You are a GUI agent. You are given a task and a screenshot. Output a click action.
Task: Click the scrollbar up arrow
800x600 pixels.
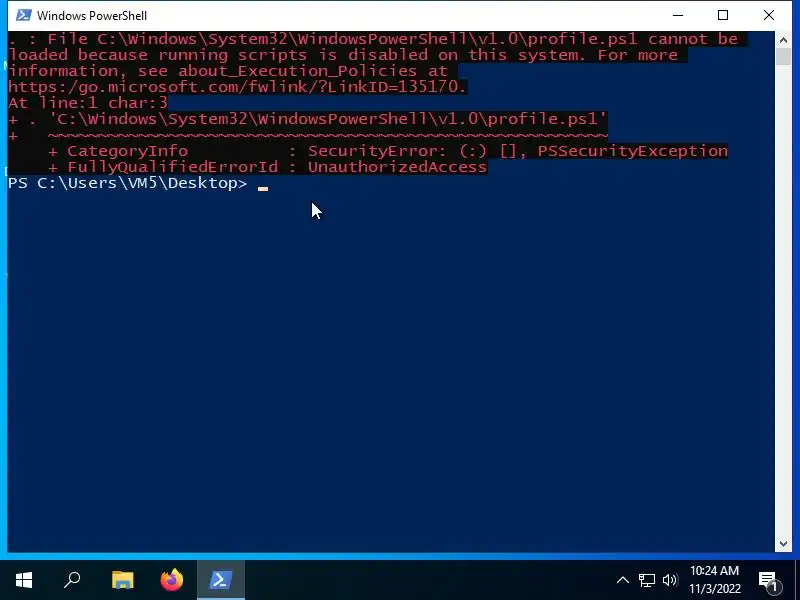(x=783, y=39)
